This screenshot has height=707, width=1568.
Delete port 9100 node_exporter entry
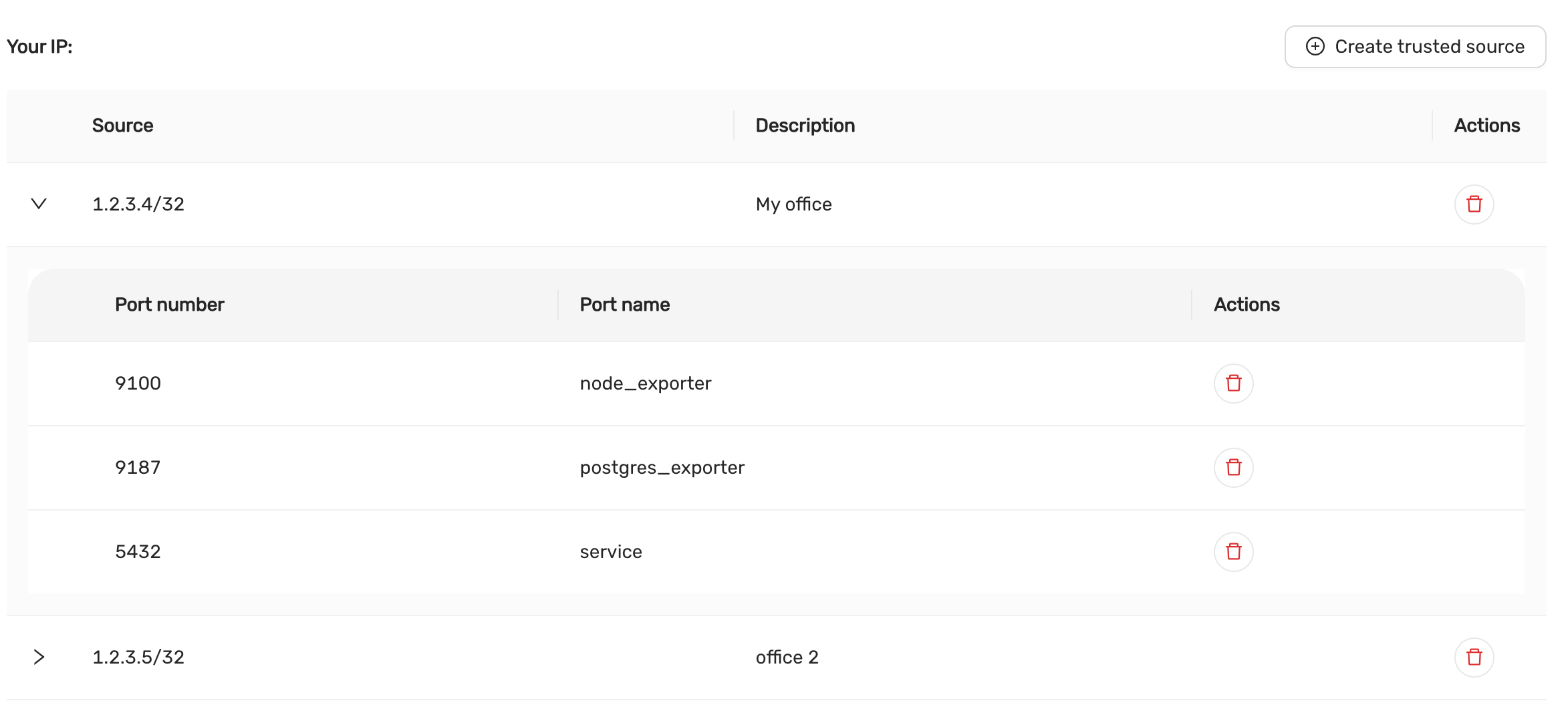click(1233, 383)
